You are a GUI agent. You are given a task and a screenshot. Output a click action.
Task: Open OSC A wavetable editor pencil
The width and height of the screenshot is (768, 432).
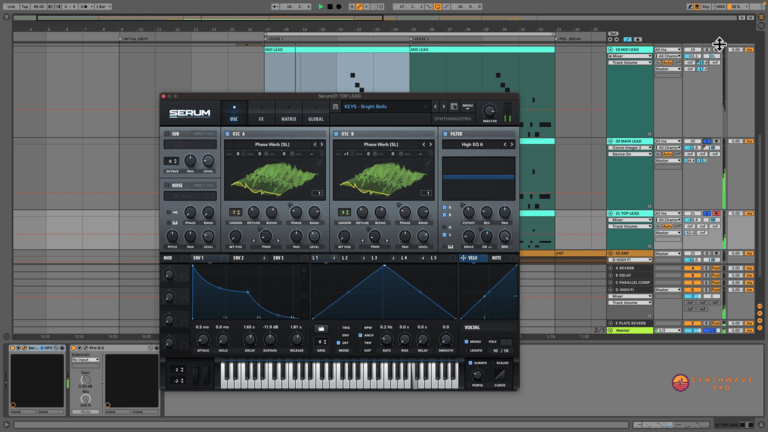point(319,163)
